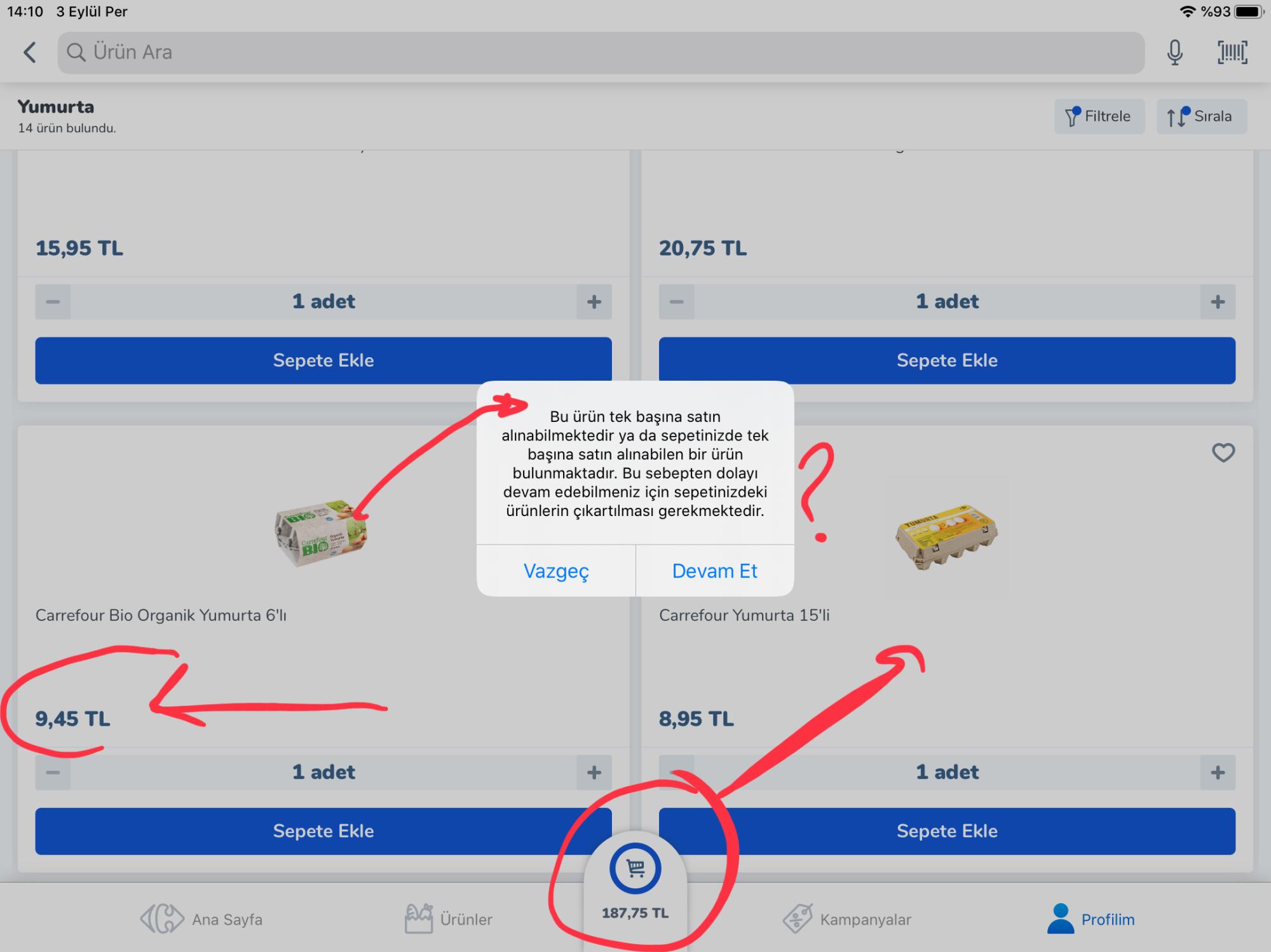Decrease quantity of the 15,95 TL product
The image size is (1271, 952).
click(53, 301)
